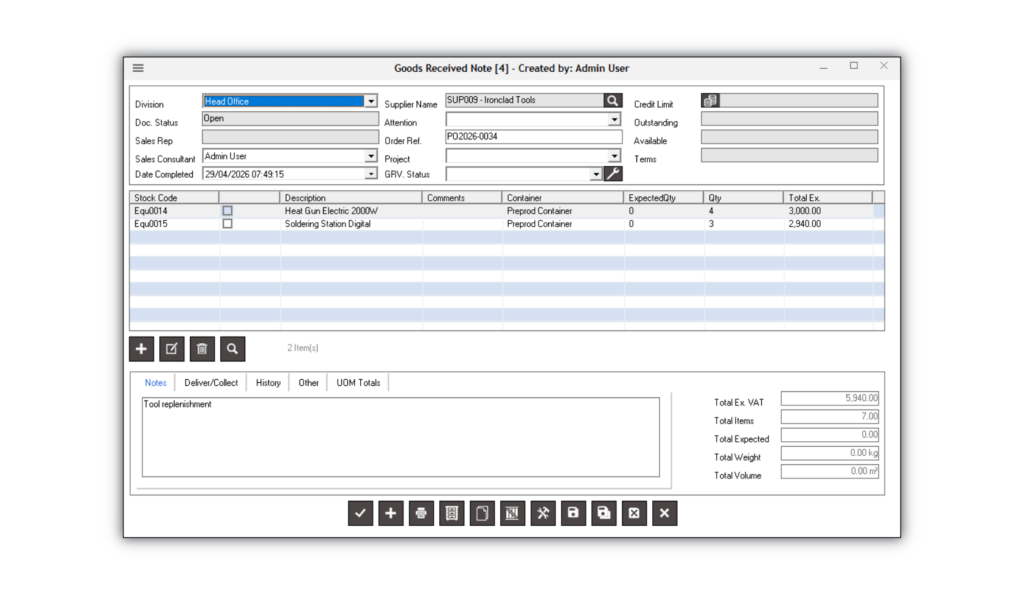This screenshot has width=1024, height=594.
Task: Search for supplier with magnifier icon
Action: pyautogui.click(x=613, y=101)
